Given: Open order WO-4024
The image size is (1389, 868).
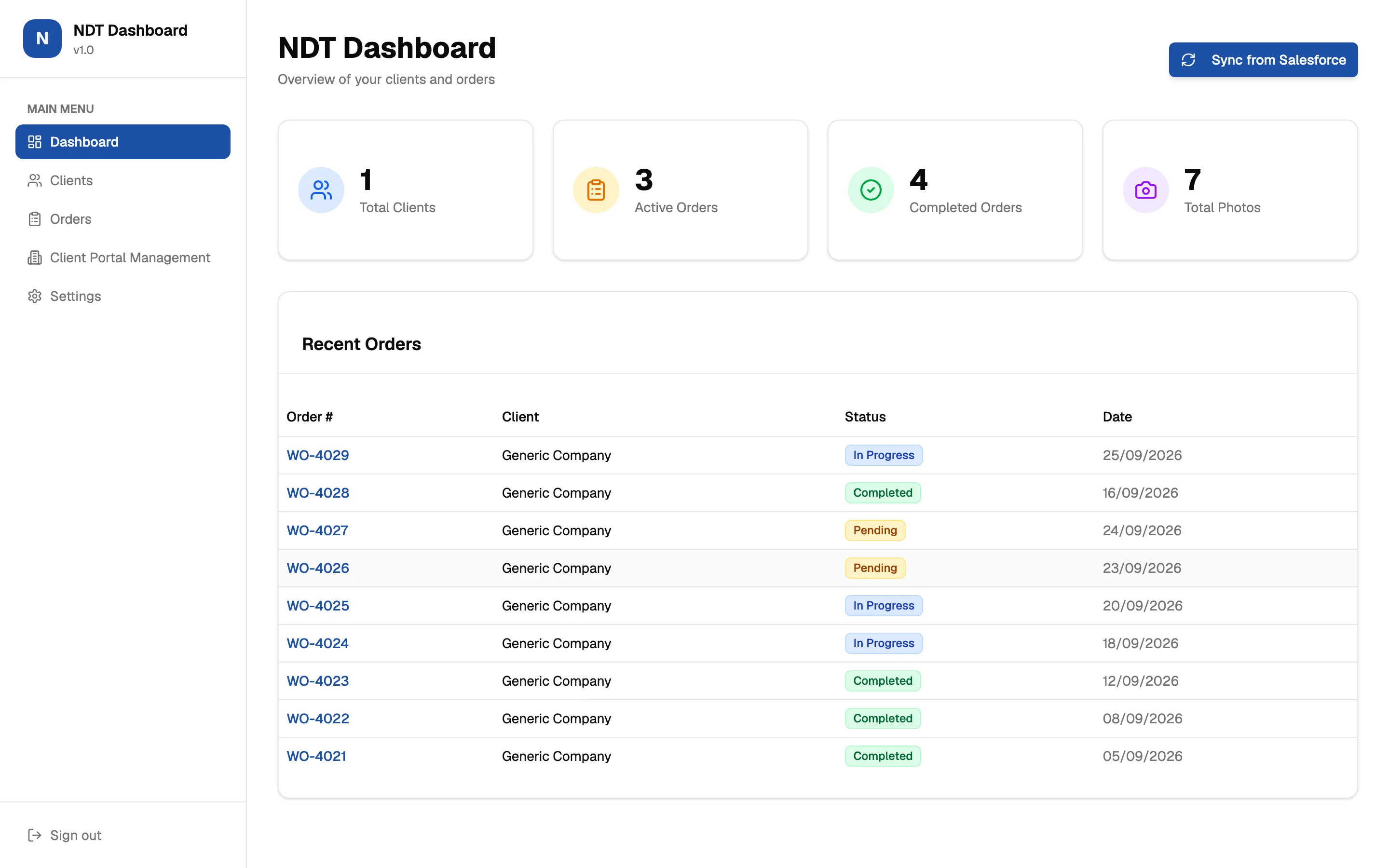Looking at the screenshot, I should pos(317,643).
